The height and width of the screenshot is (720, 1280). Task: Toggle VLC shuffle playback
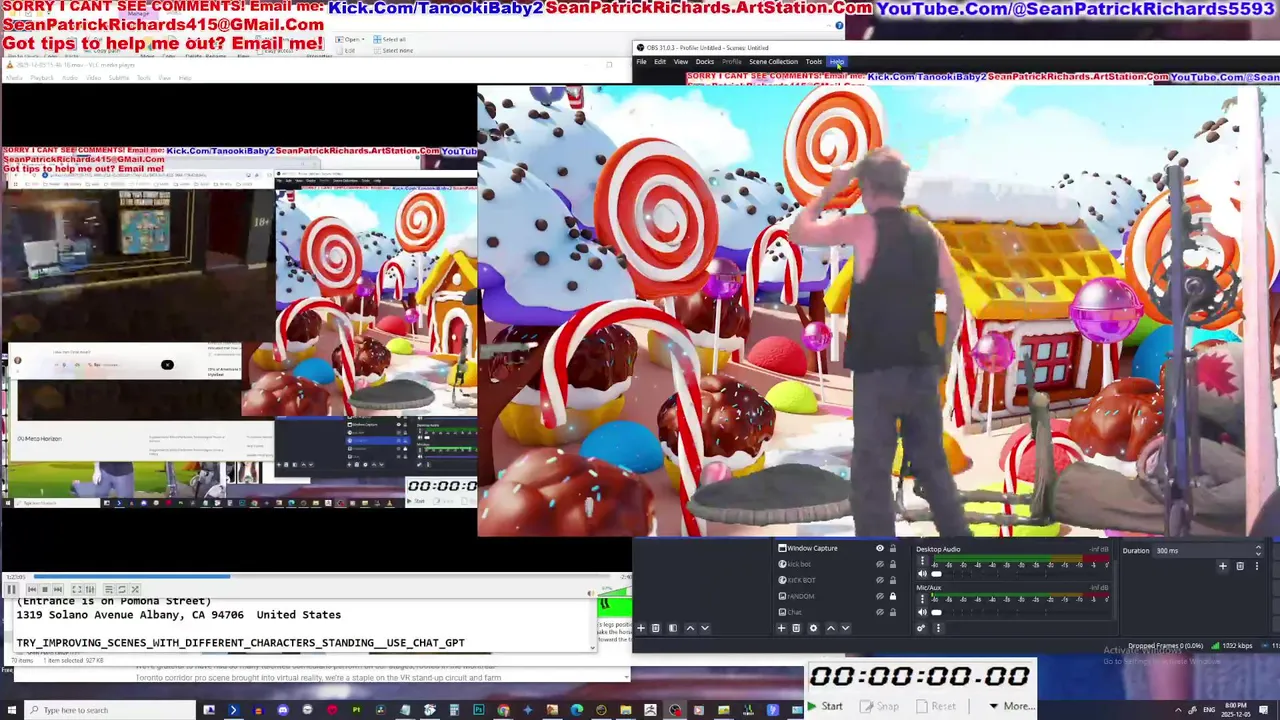pos(135,589)
